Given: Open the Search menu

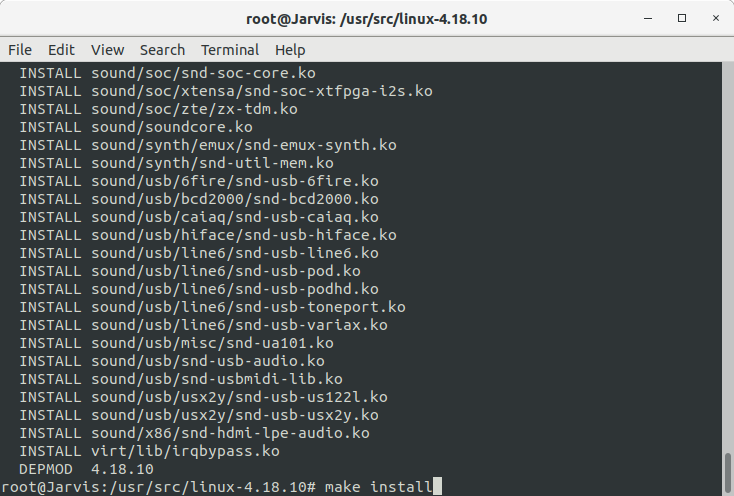Looking at the screenshot, I should pyautogui.click(x=162, y=50).
